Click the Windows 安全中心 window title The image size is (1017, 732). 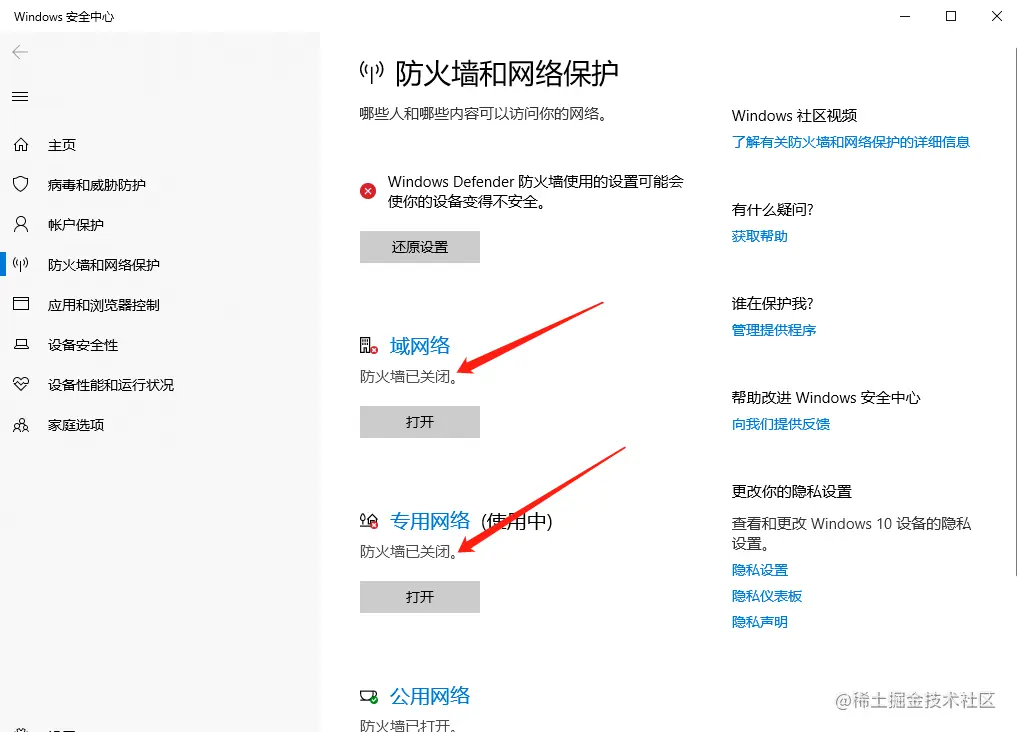pos(64,17)
